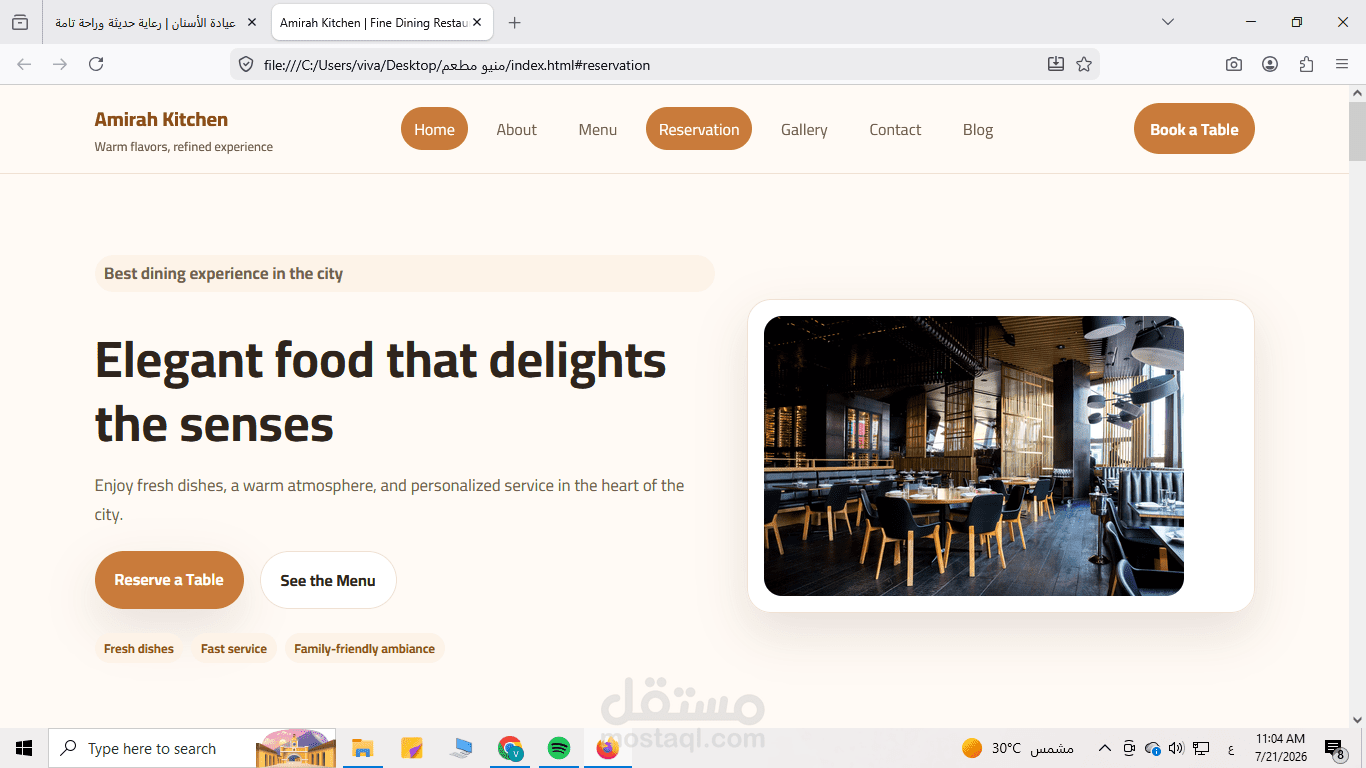Open the Contact nav link
The image size is (1366, 768).
click(895, 129)
